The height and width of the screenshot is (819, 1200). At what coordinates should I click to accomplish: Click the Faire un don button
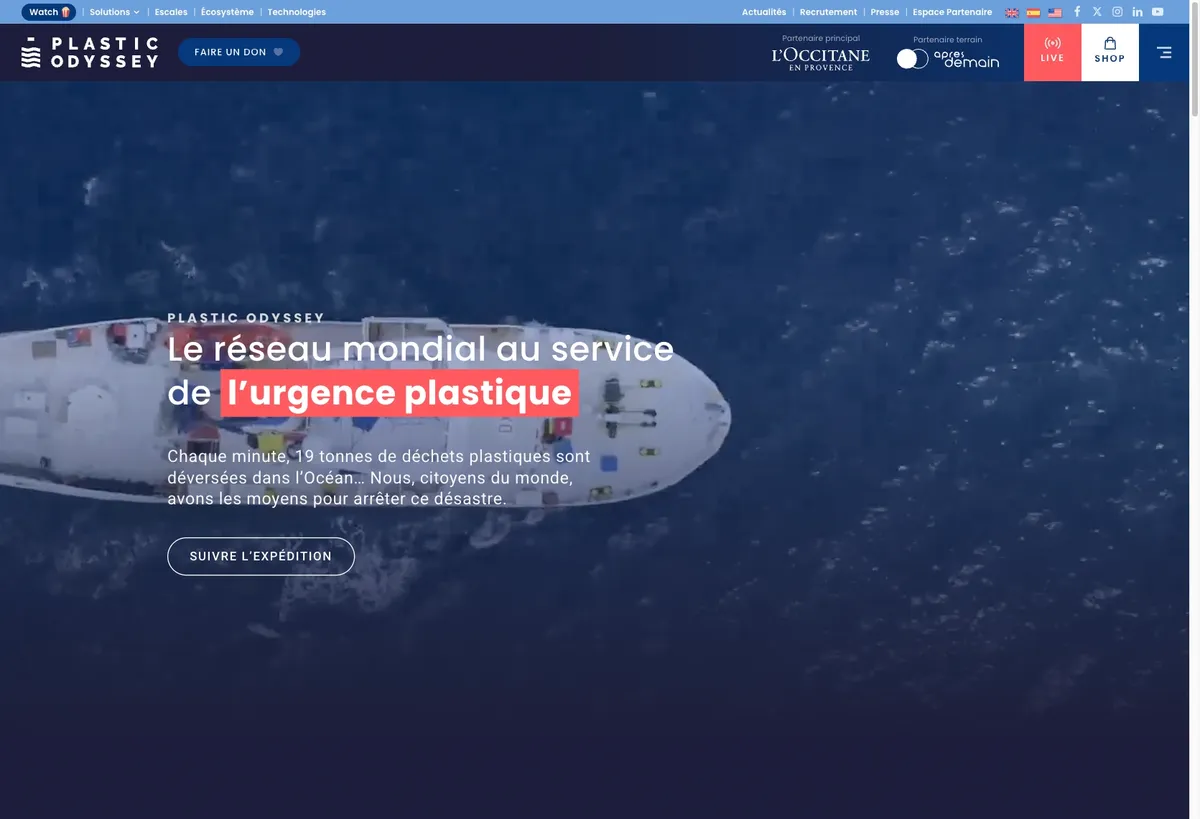click(239, 52)
